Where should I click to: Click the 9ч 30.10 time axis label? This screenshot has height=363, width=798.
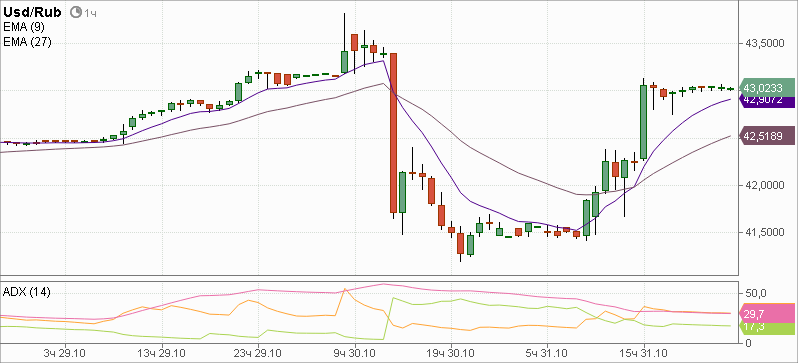click(355, 353)
